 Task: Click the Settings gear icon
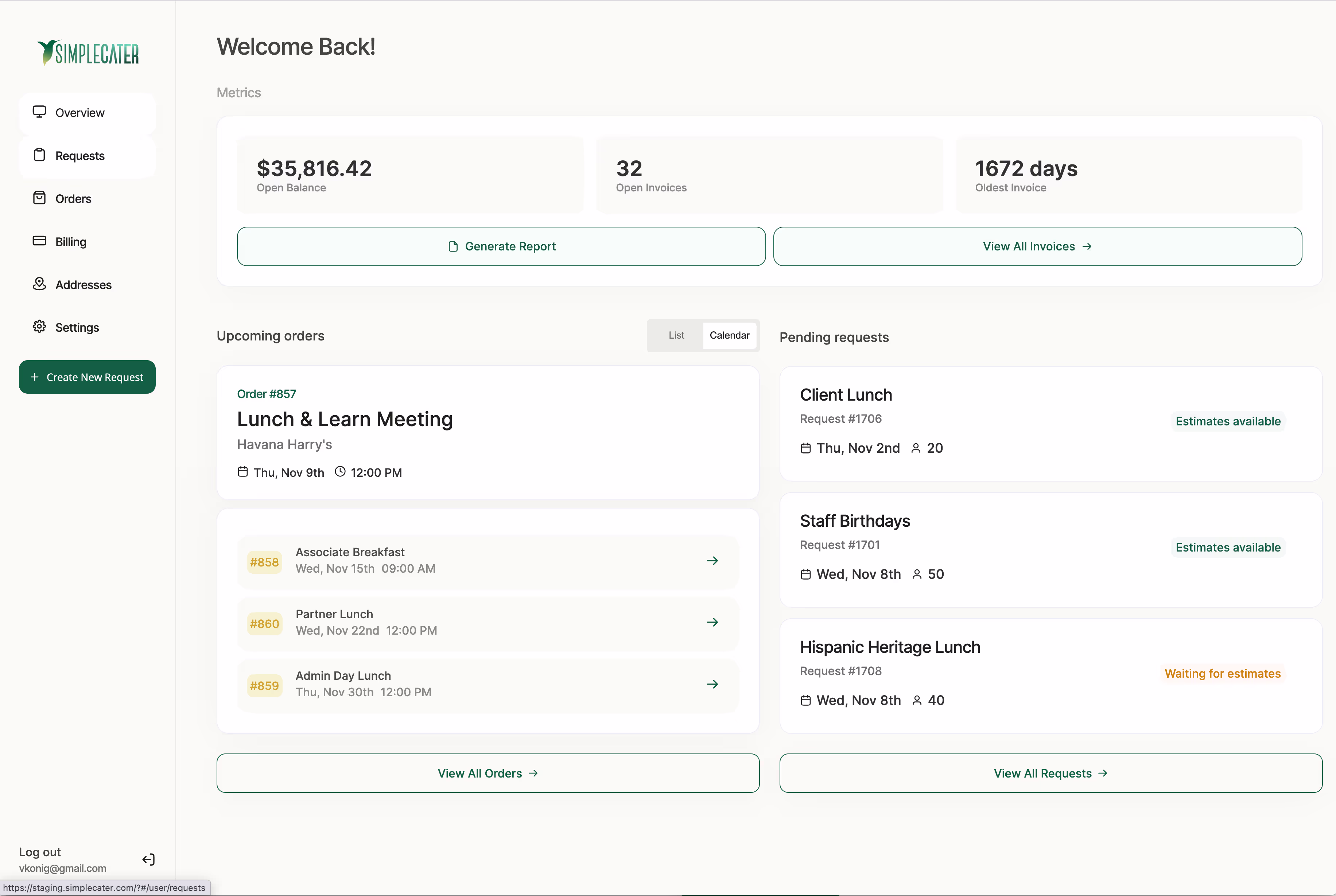click(x=39, y=326)
